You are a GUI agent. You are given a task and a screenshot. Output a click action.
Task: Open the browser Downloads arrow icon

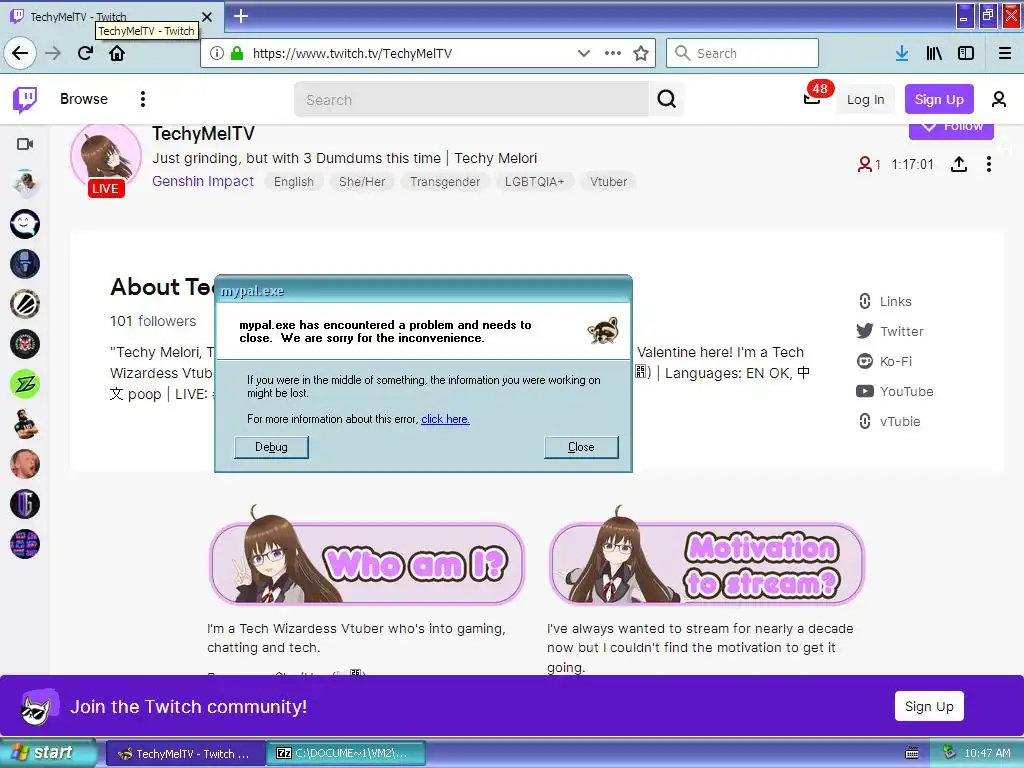click(x=902, y=53)
